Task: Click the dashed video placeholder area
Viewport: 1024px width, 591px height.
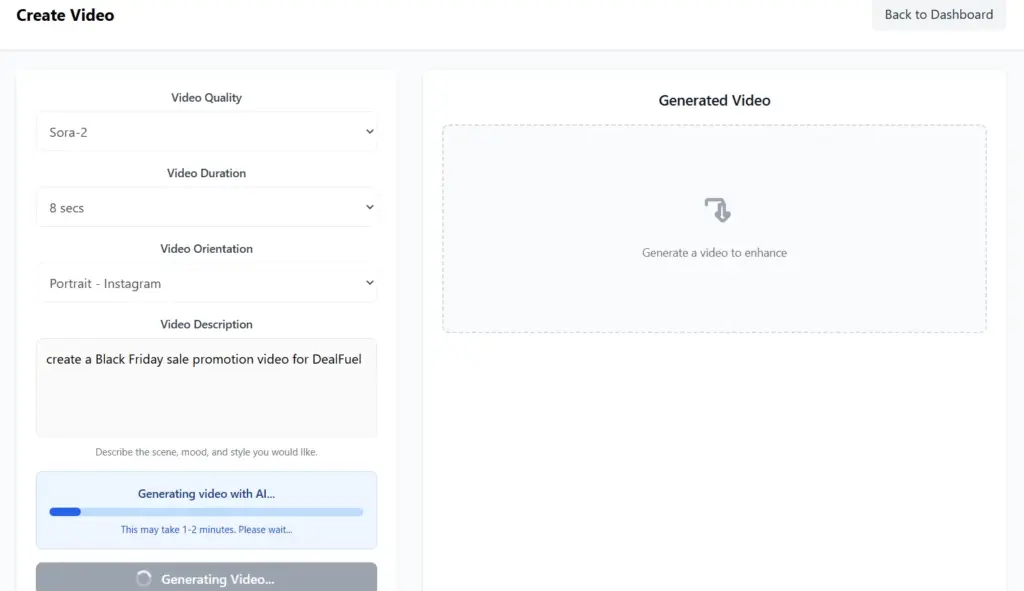Action: tap(714, 300)
